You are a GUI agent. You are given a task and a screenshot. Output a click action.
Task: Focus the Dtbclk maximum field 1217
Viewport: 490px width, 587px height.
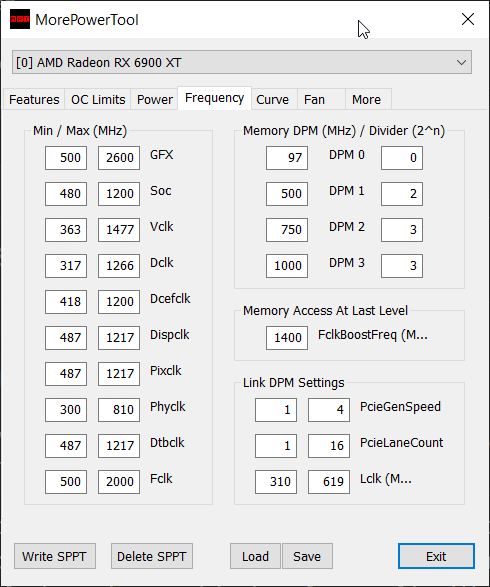tap(119, 445)
